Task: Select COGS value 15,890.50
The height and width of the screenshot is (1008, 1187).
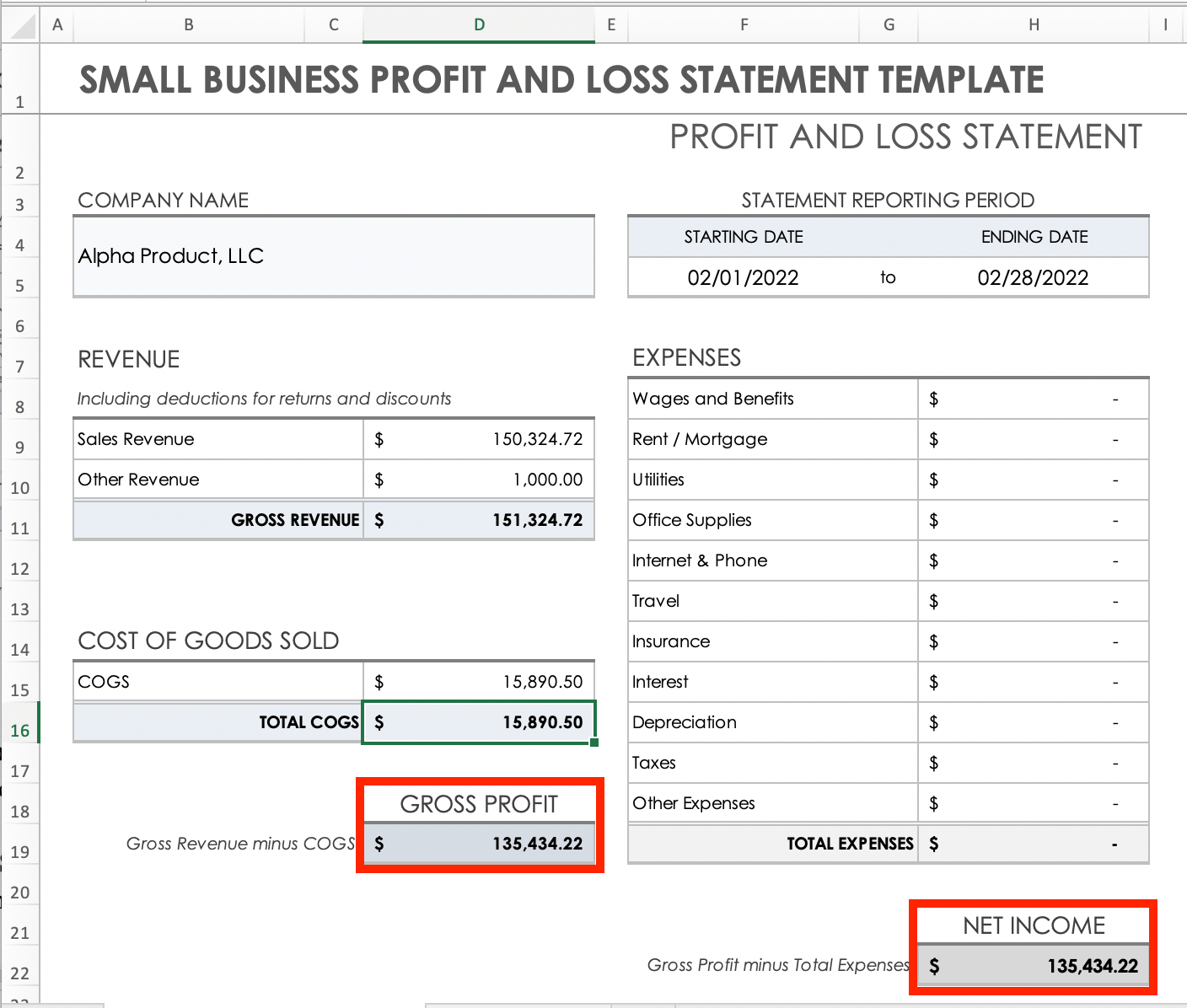Action: (x=479, y=682)
